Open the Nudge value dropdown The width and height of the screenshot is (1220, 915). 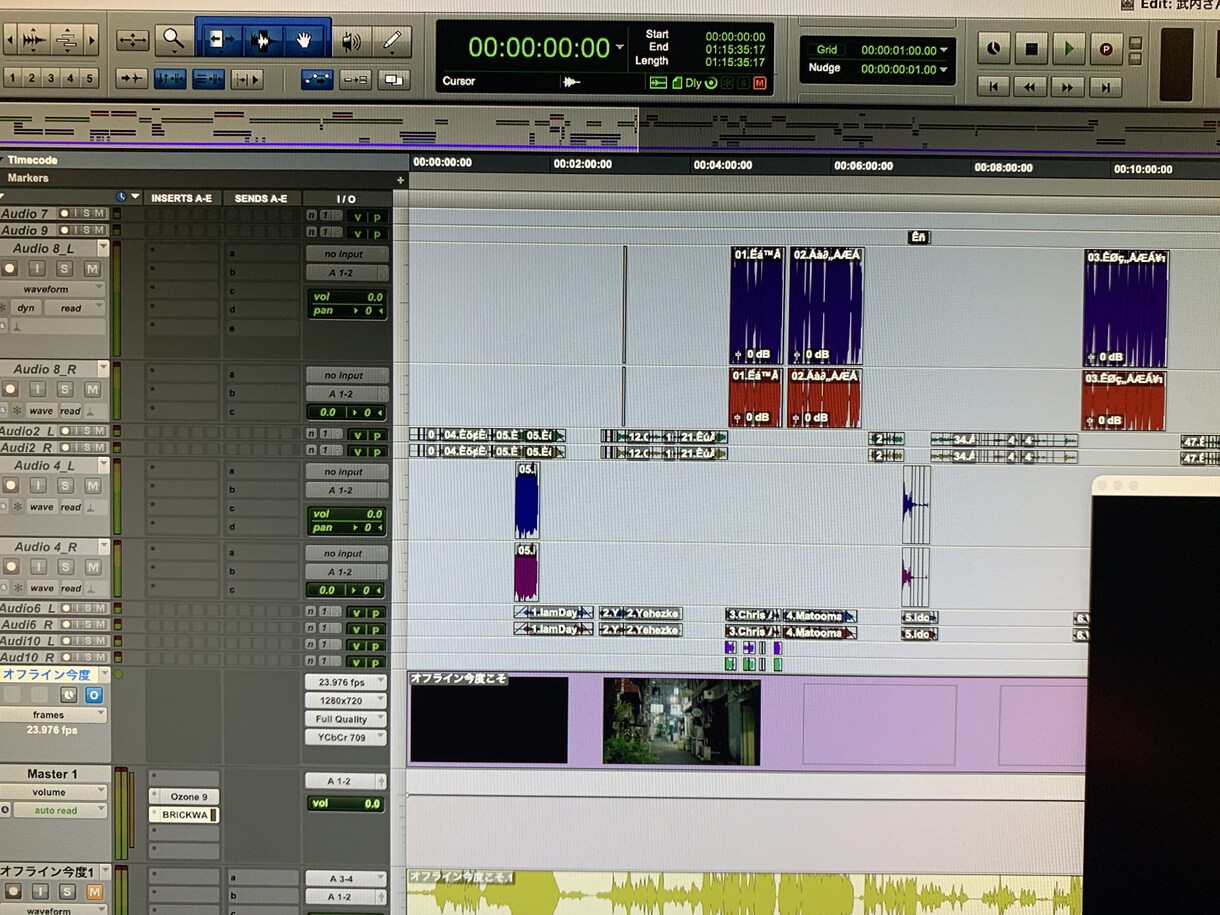(x=944, y=70)
